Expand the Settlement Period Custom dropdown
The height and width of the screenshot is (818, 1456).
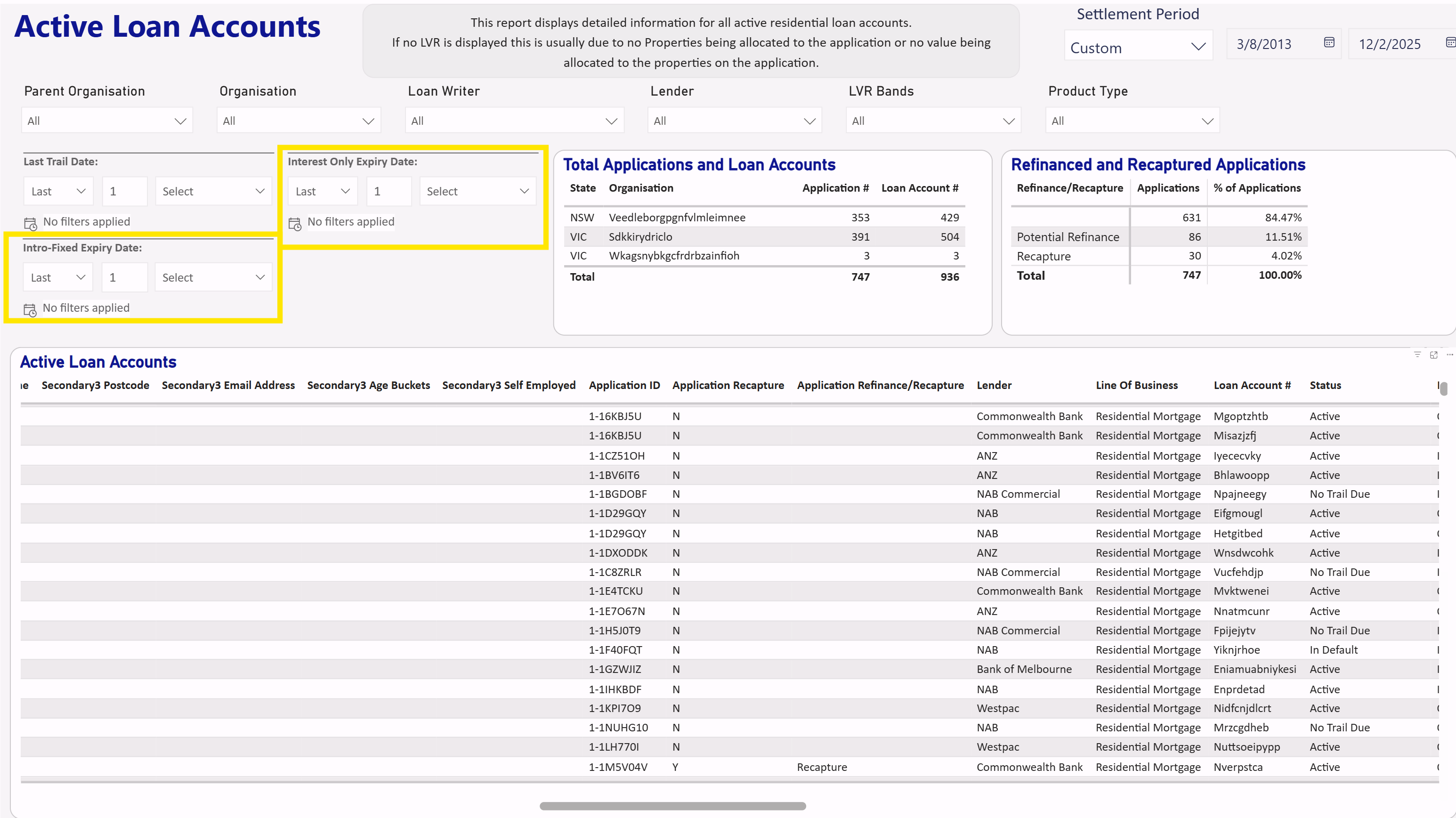(1138, 47)
